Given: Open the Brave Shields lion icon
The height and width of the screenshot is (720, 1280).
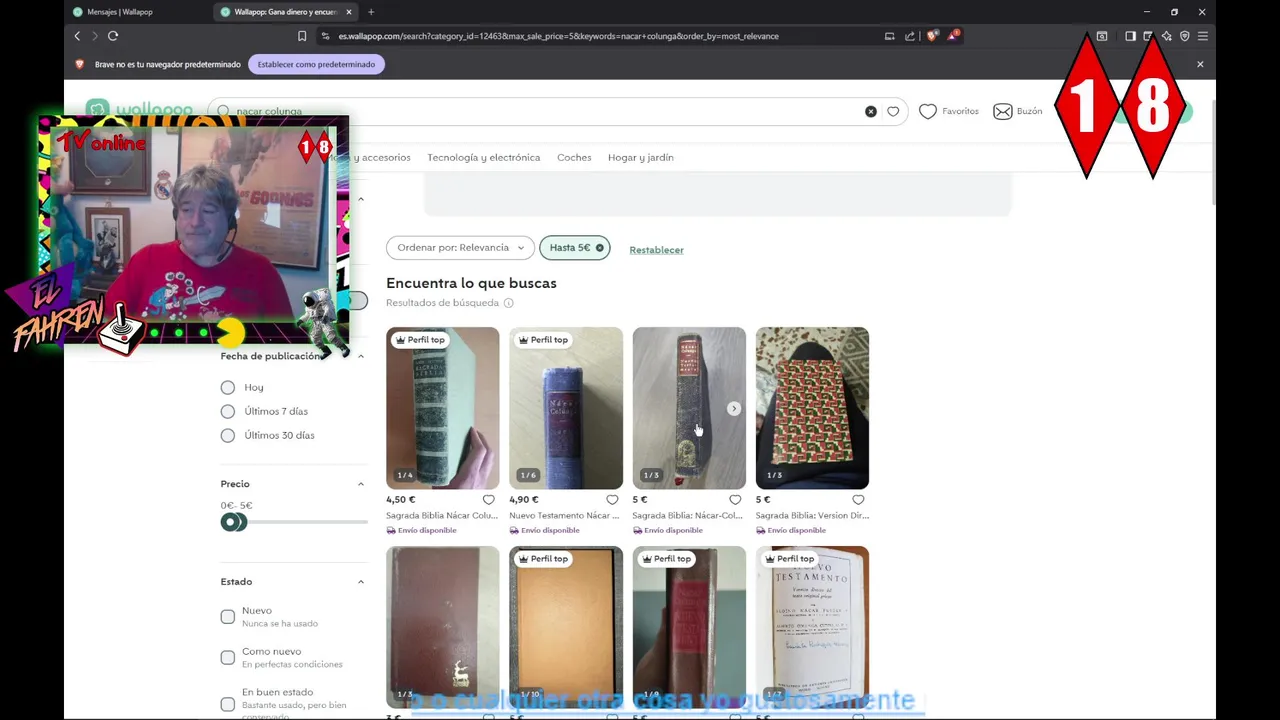Looking at the screenshot, I should [932, 36].
